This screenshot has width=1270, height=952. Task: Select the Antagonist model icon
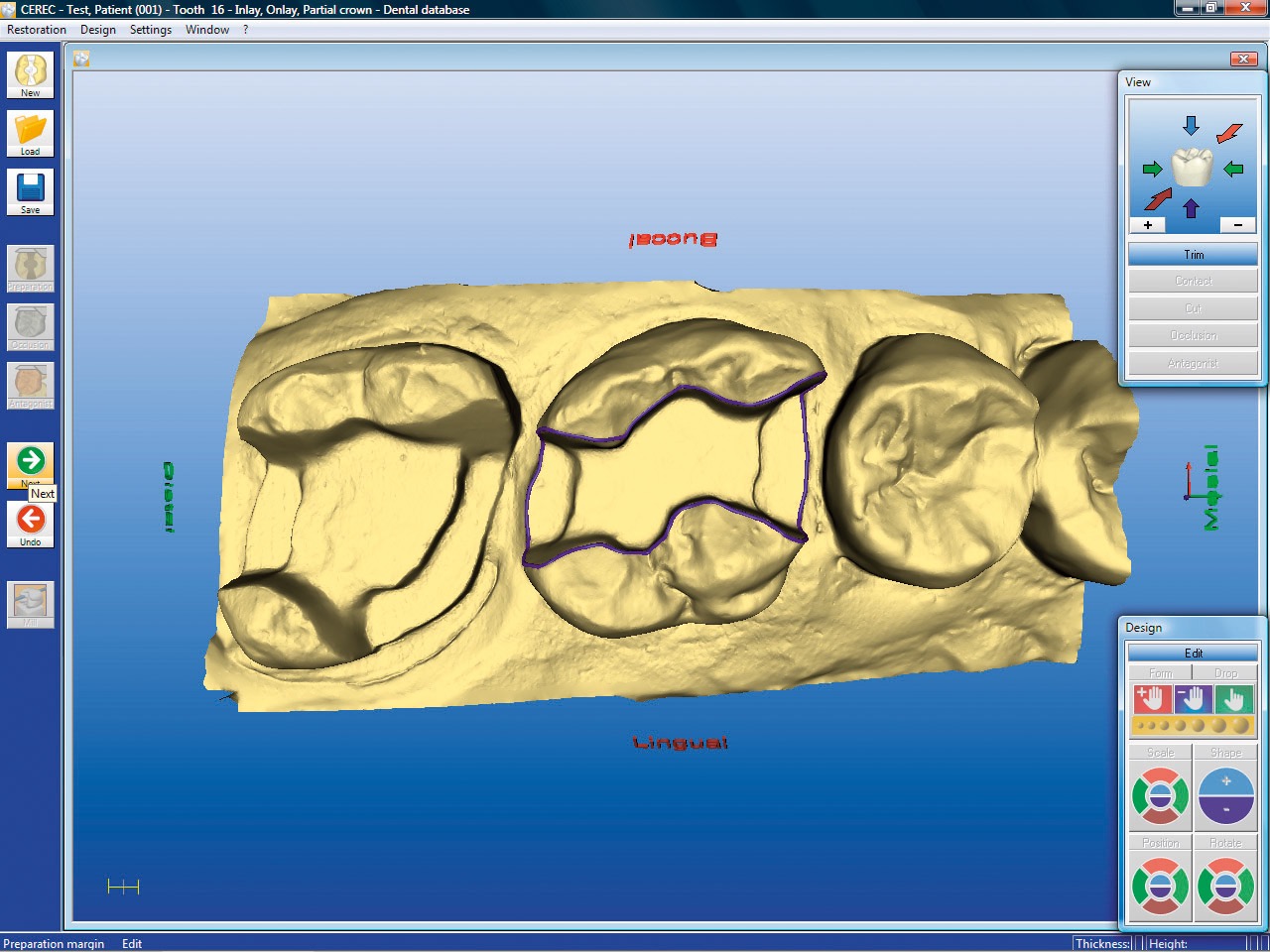[x=31, y=387]
